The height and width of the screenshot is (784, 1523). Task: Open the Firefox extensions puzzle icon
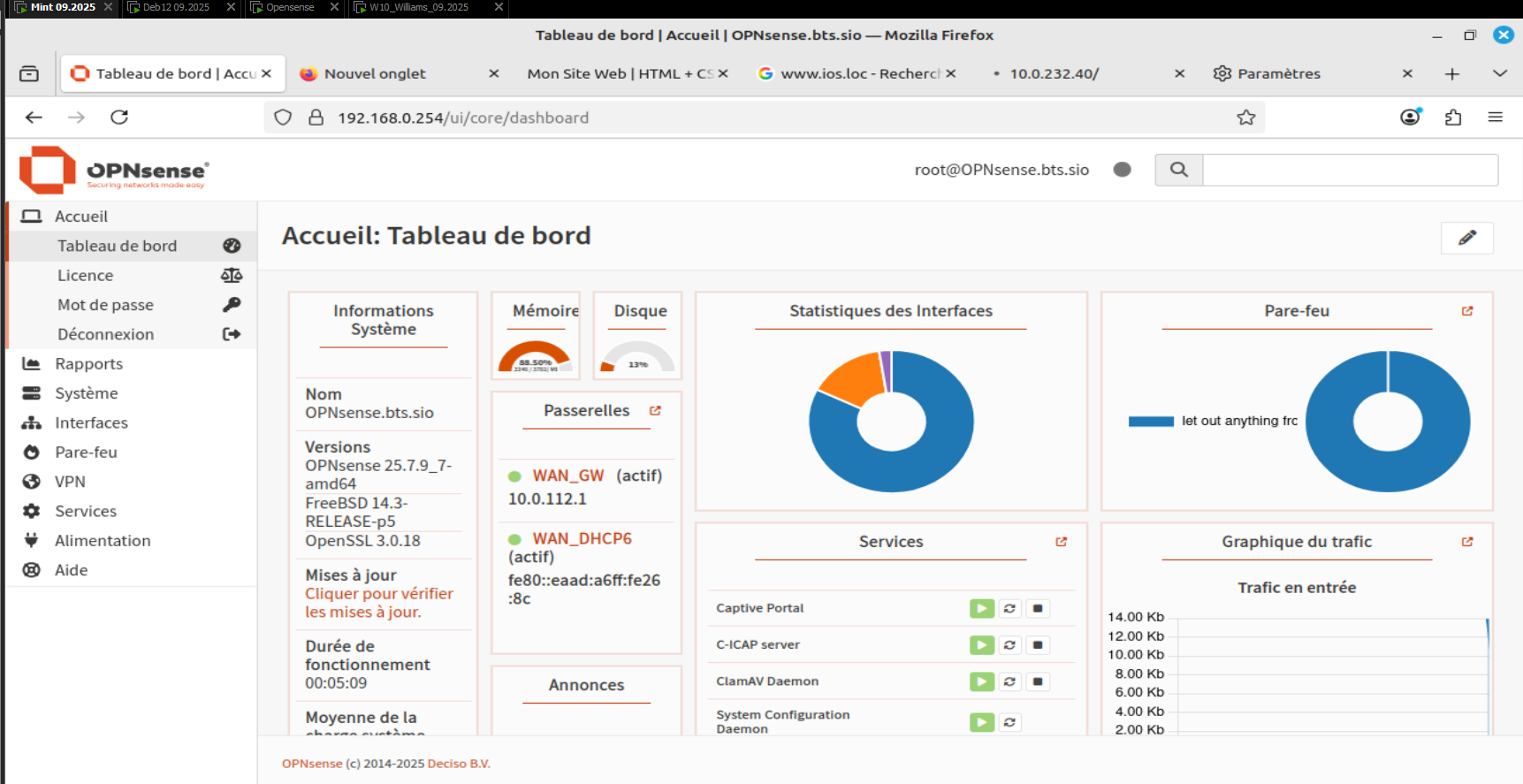pyautogui.click(x=1453, y=117)
